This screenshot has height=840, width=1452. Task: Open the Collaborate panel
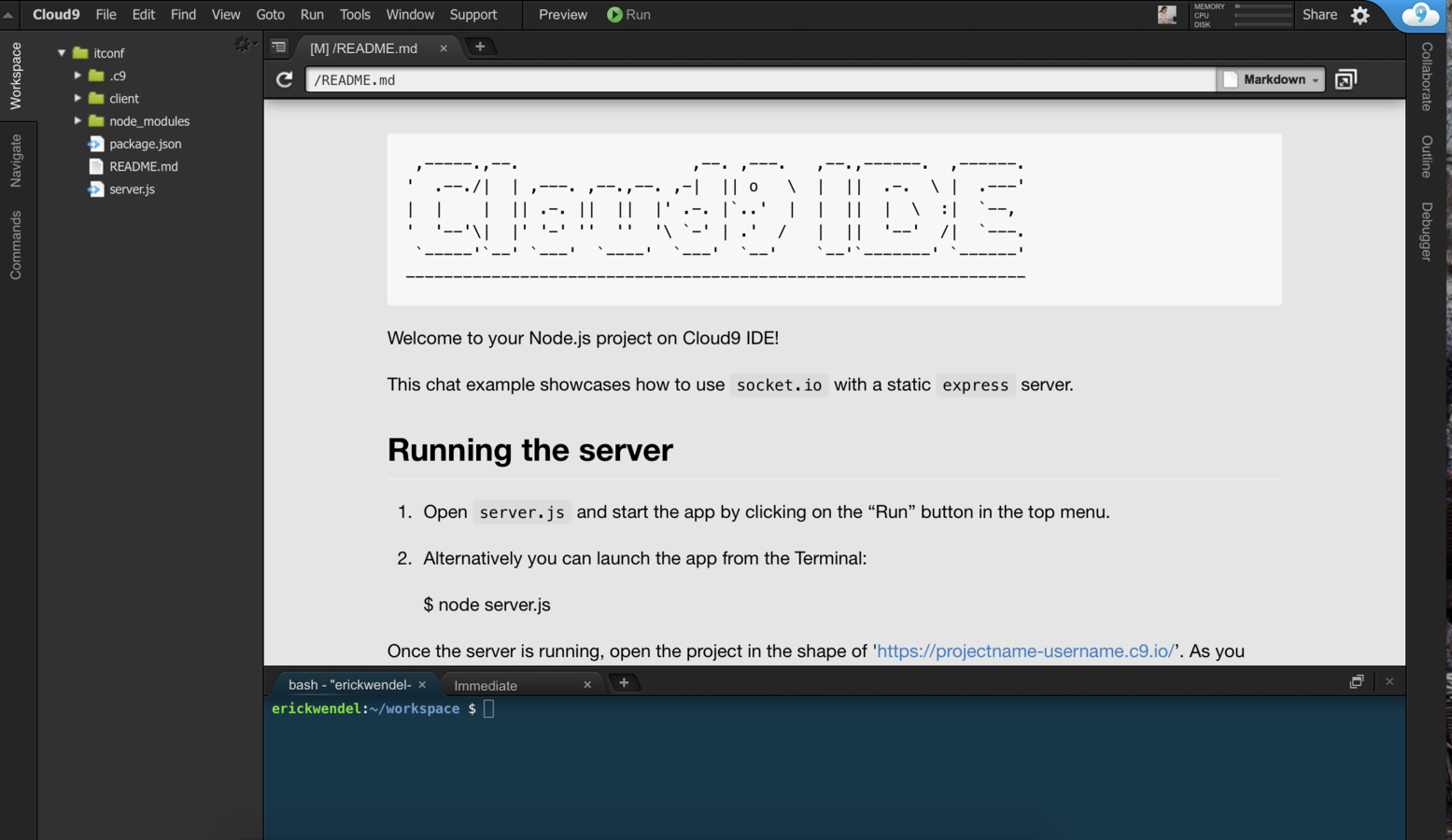point(1427,77)
